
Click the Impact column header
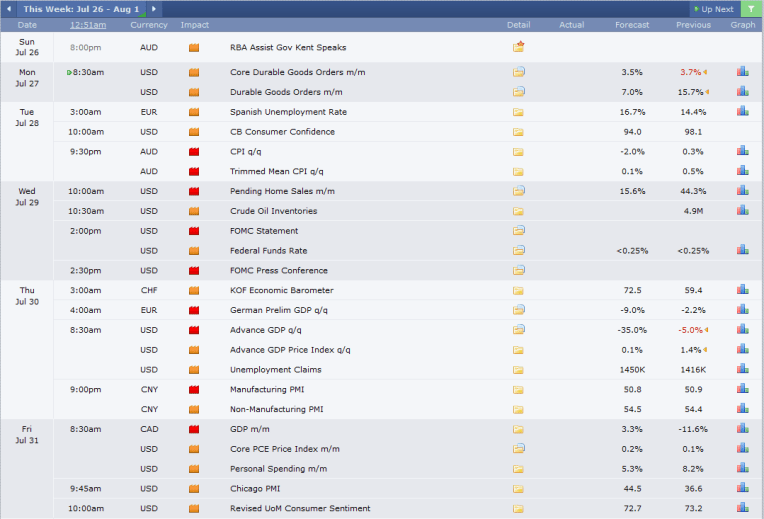coord(194,25)
